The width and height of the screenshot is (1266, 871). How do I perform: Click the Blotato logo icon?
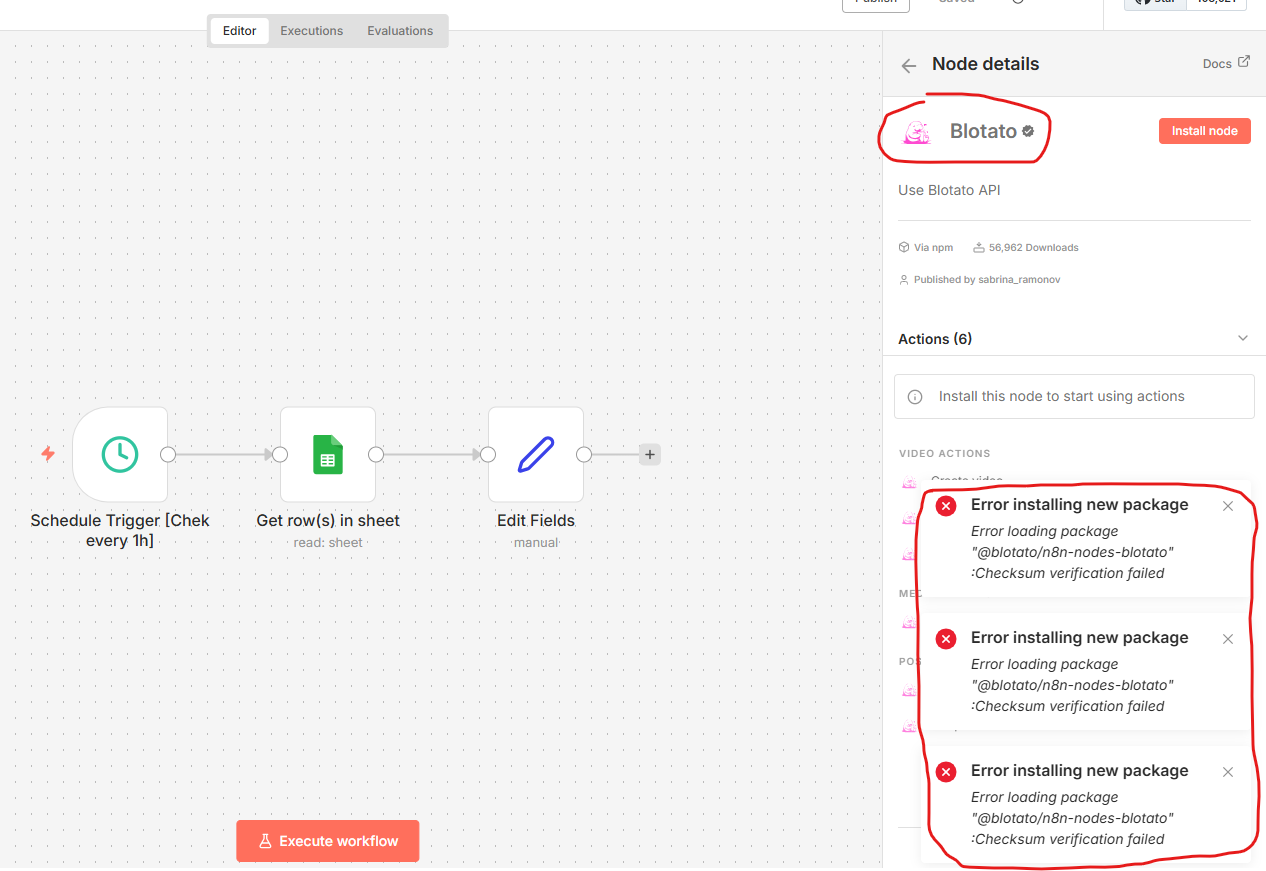pos(916,132)
